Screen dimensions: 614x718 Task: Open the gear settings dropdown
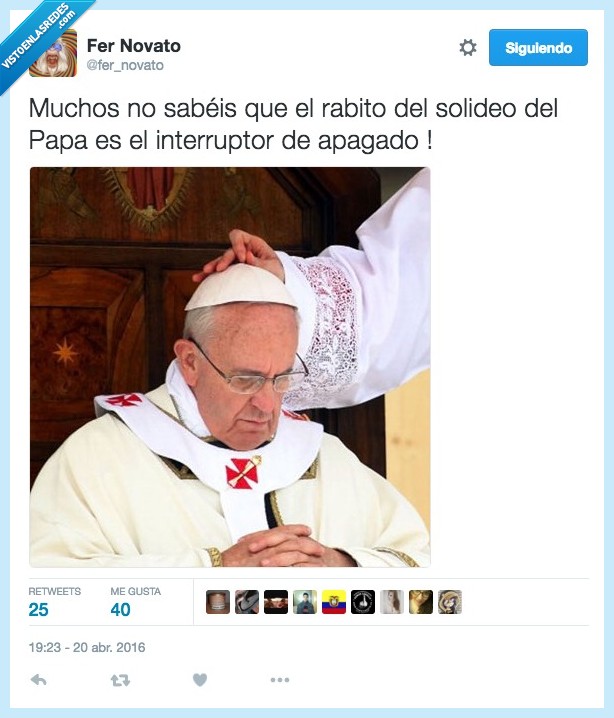(x=467, y=48)
